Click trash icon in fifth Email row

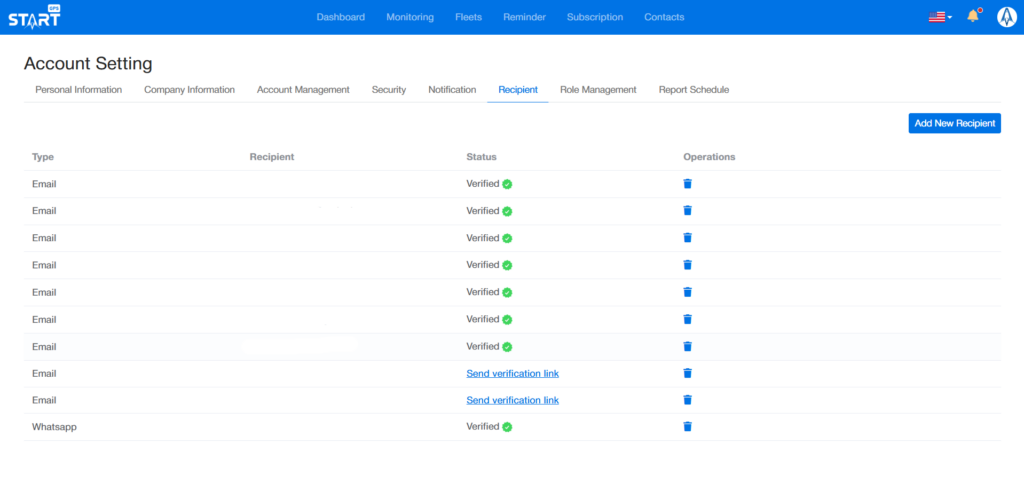[x=687, y=292]
